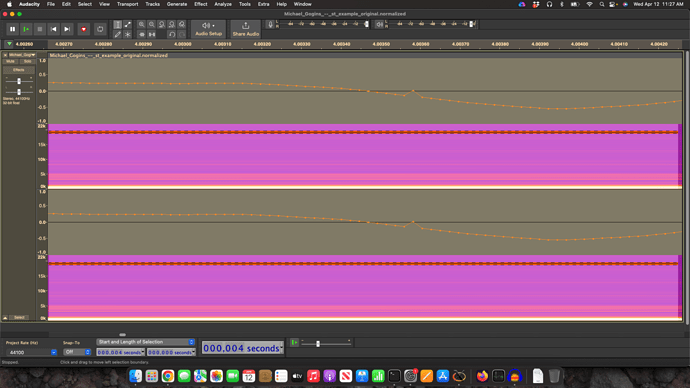Solo the Michael_Gogins track
Screen dimensions: 690x388
pyautogui.click(x=27, y=62)
